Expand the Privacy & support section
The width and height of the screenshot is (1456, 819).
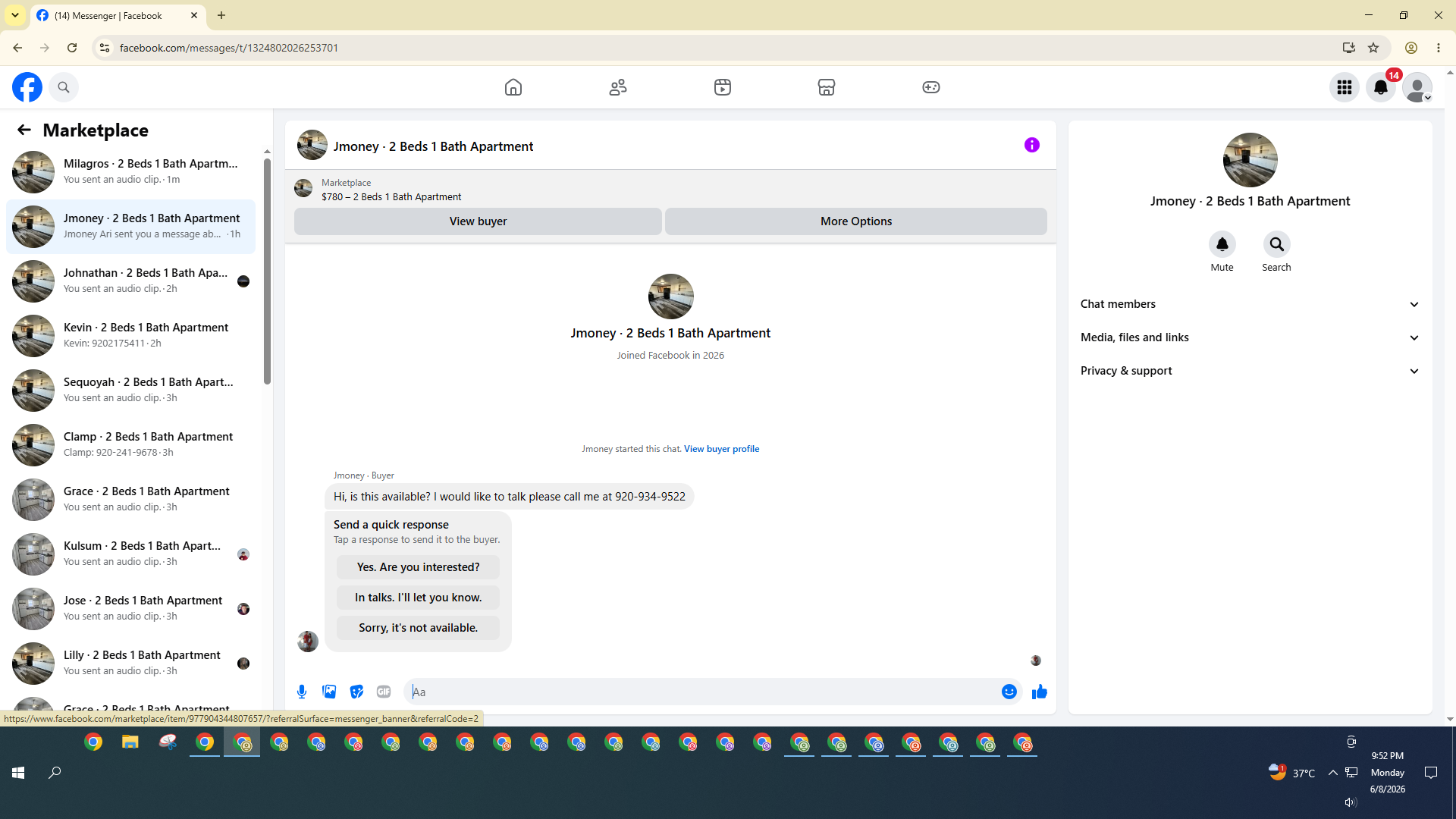tap(1250, 371)
